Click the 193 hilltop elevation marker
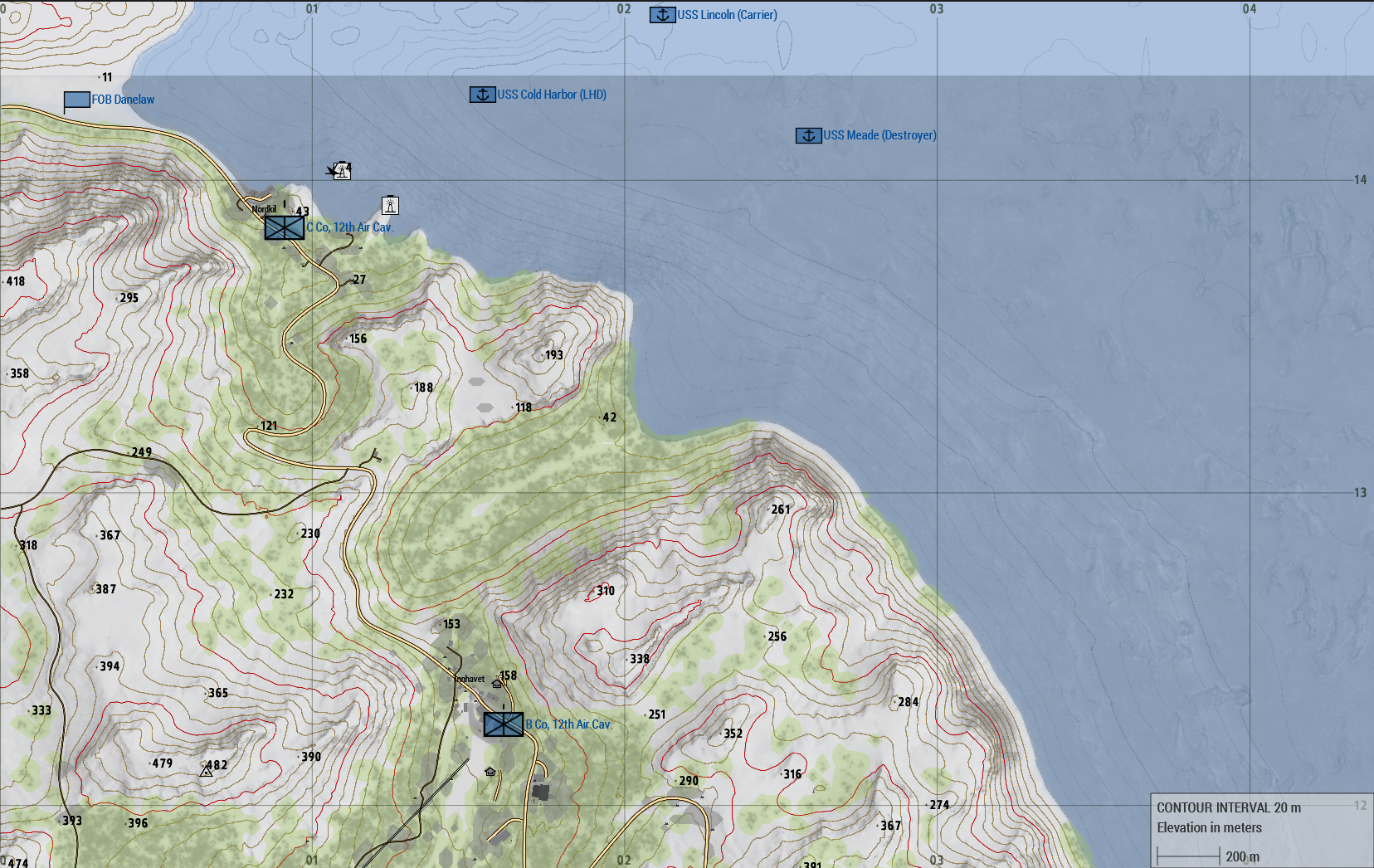 pos(553,355)
